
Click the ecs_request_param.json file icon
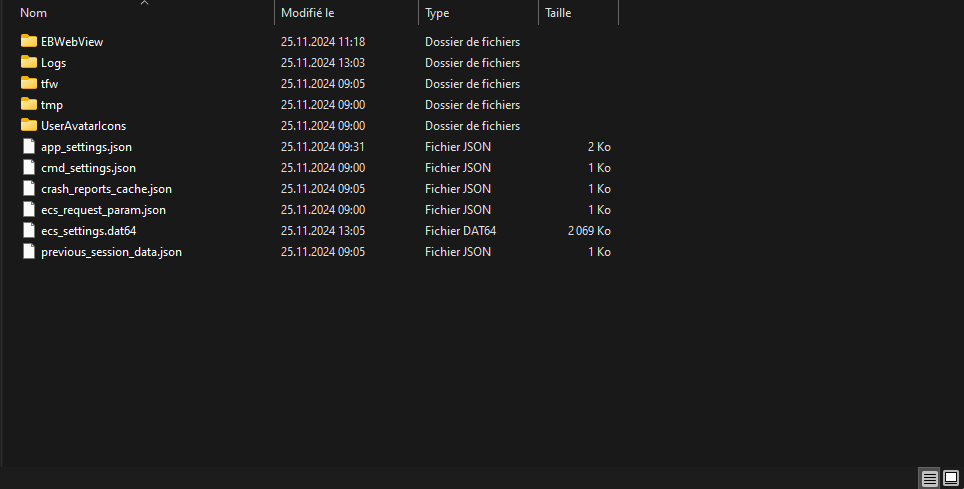(x=28, y=210)
